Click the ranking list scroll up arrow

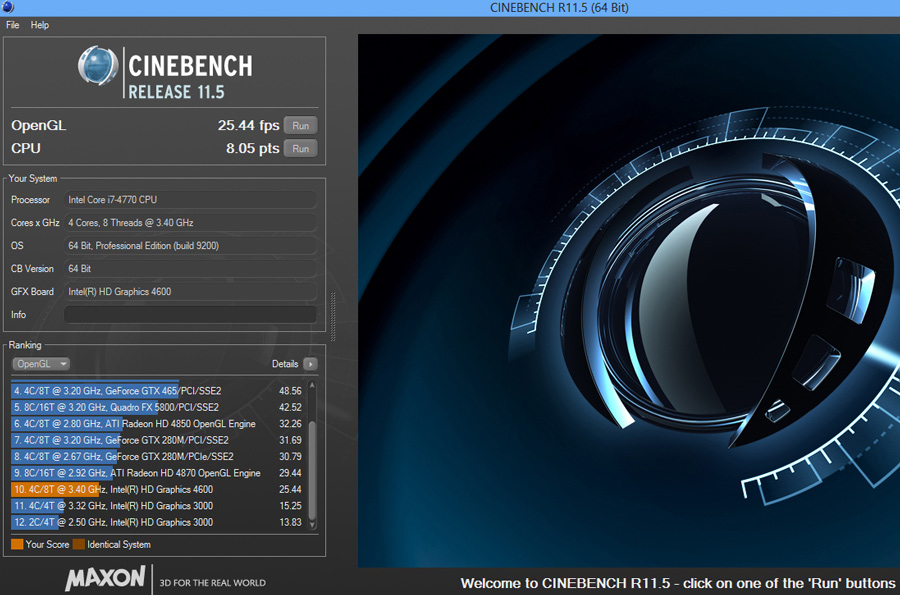point(312,385)
